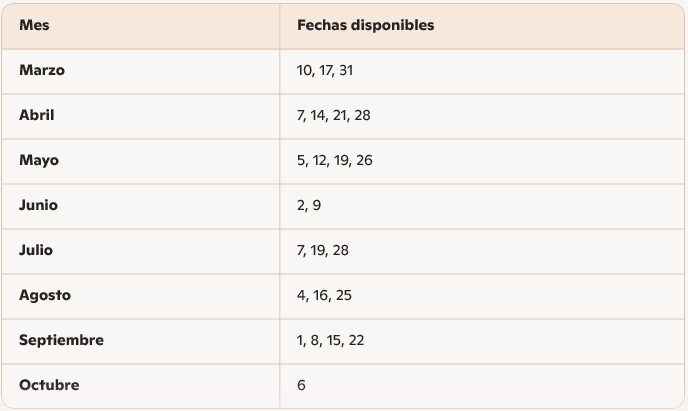Pick date 31 in the Marzo row
This screenshot has width=688, height=411.
[346, 70]
